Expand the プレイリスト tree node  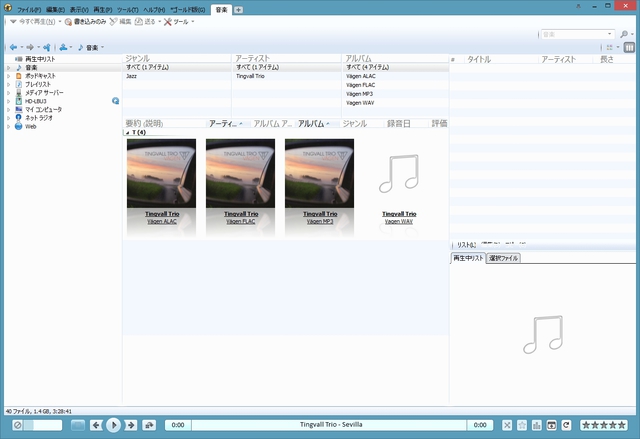7,85
